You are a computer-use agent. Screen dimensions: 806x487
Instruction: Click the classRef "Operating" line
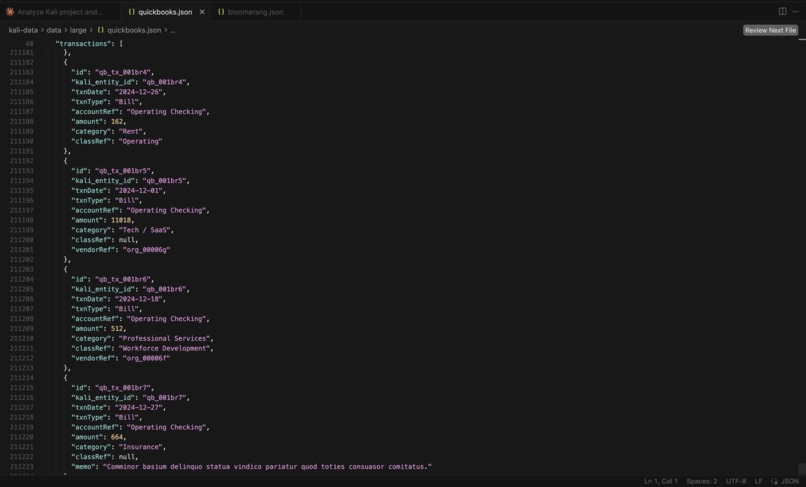point(116,141)
